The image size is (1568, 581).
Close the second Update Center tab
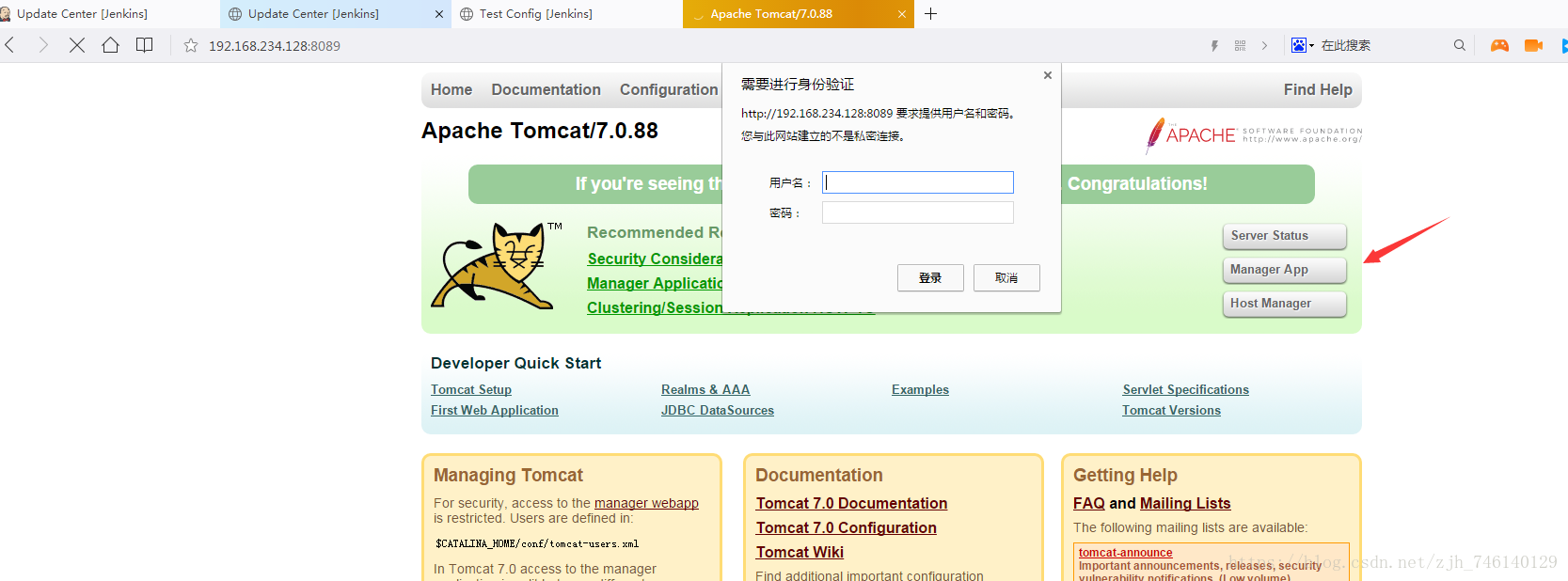[439, 14]
